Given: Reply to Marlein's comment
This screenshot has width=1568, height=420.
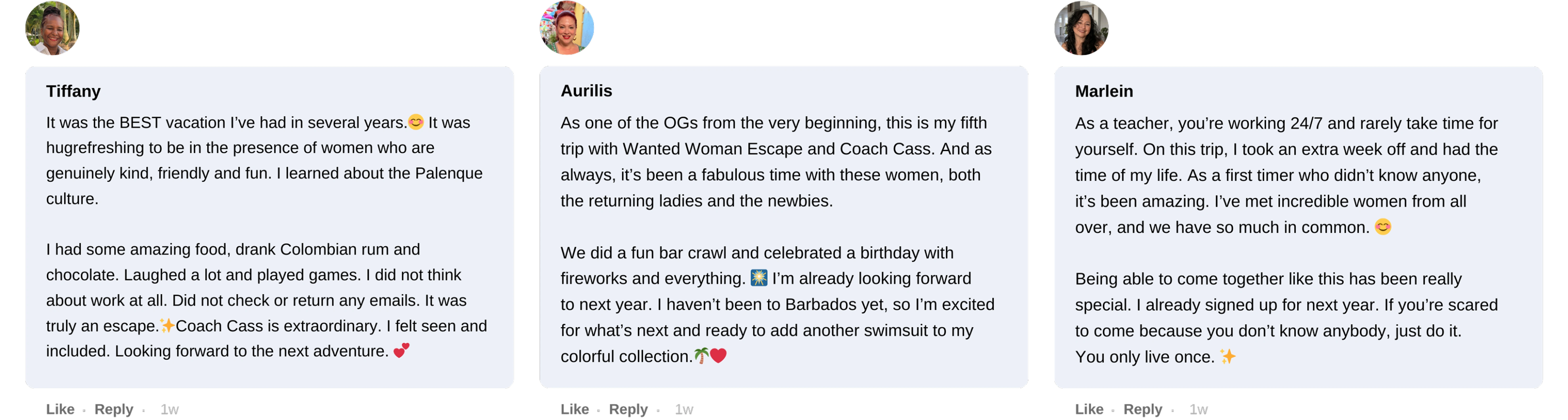Looking at the screenshot, I should 1143,409.
